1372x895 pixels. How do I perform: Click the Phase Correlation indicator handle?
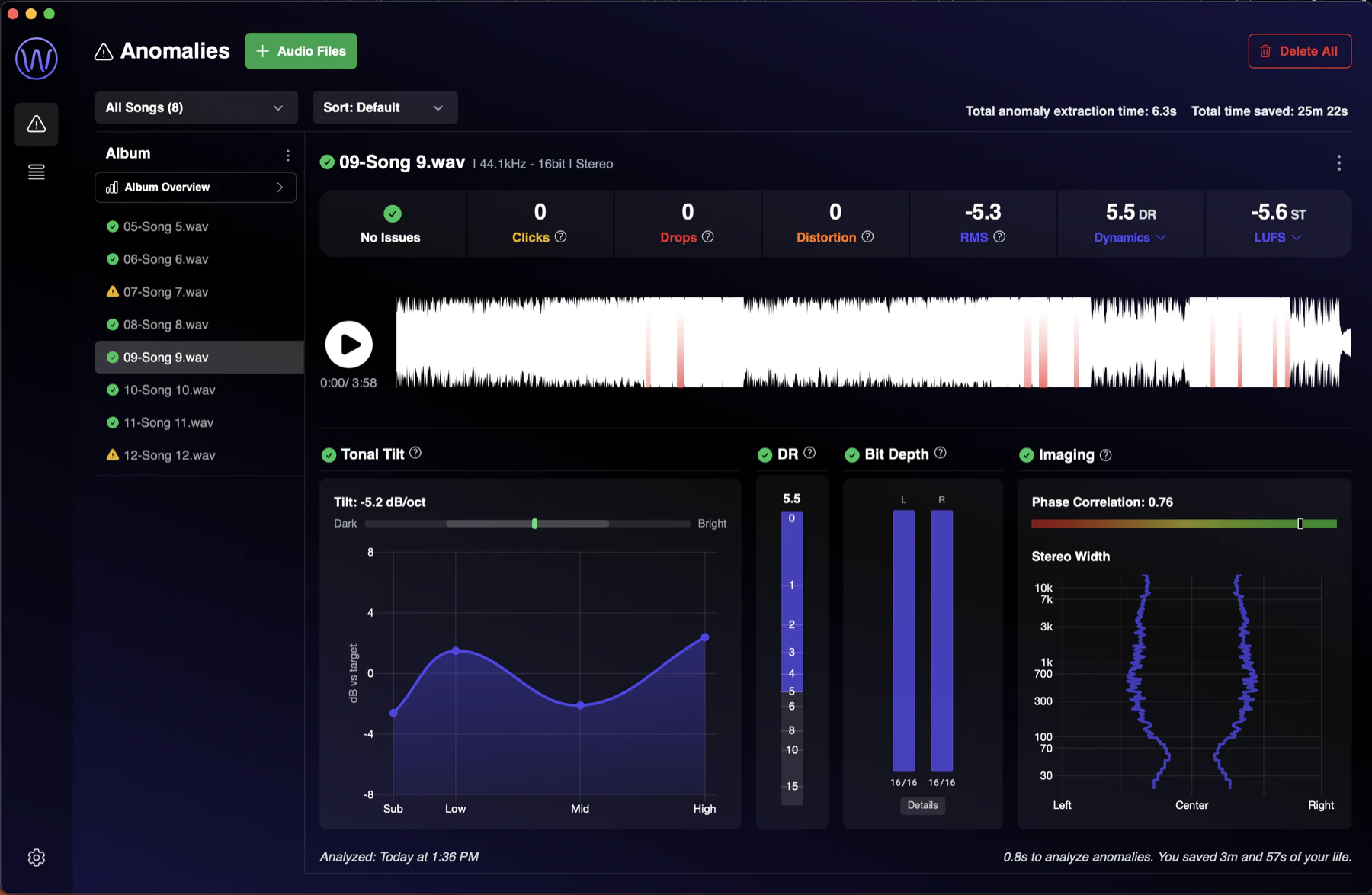pos(1300,524)
